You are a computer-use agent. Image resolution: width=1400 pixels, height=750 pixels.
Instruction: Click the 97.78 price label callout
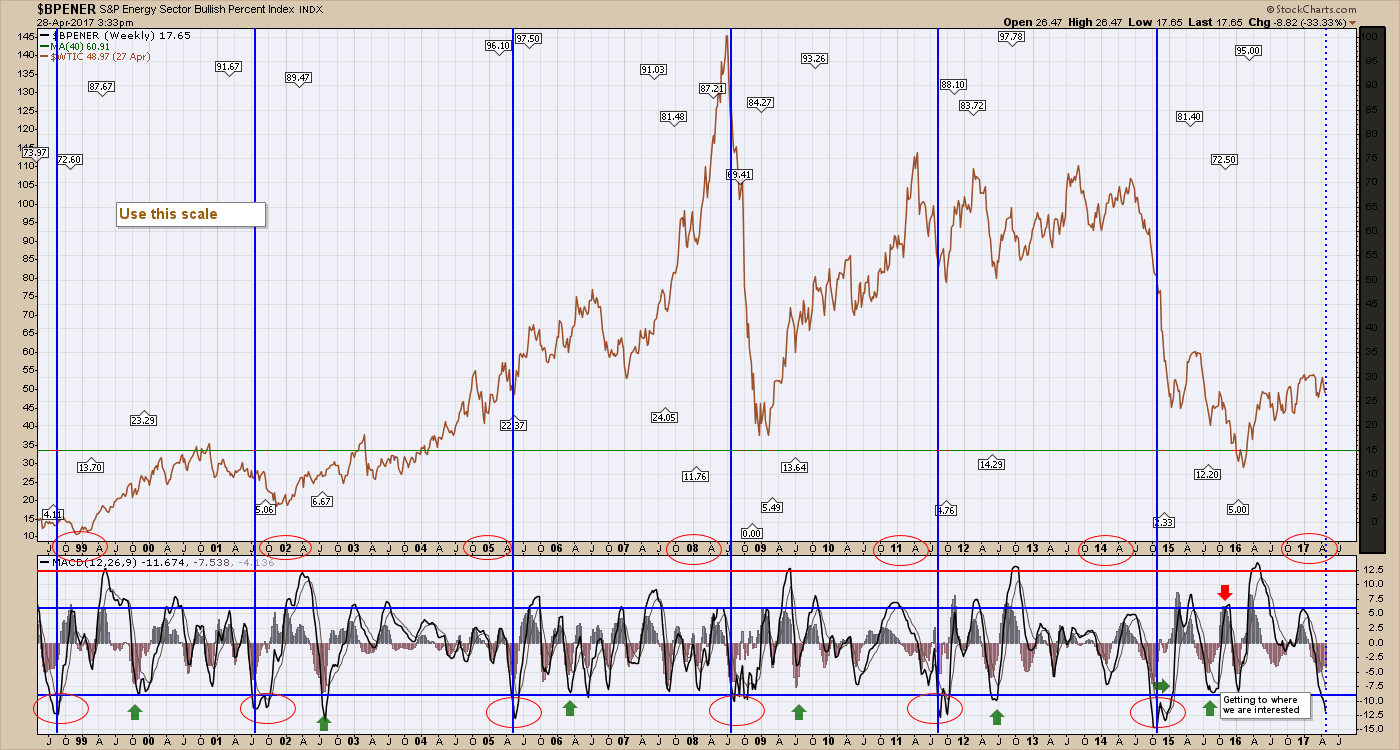coord(1011,37)
